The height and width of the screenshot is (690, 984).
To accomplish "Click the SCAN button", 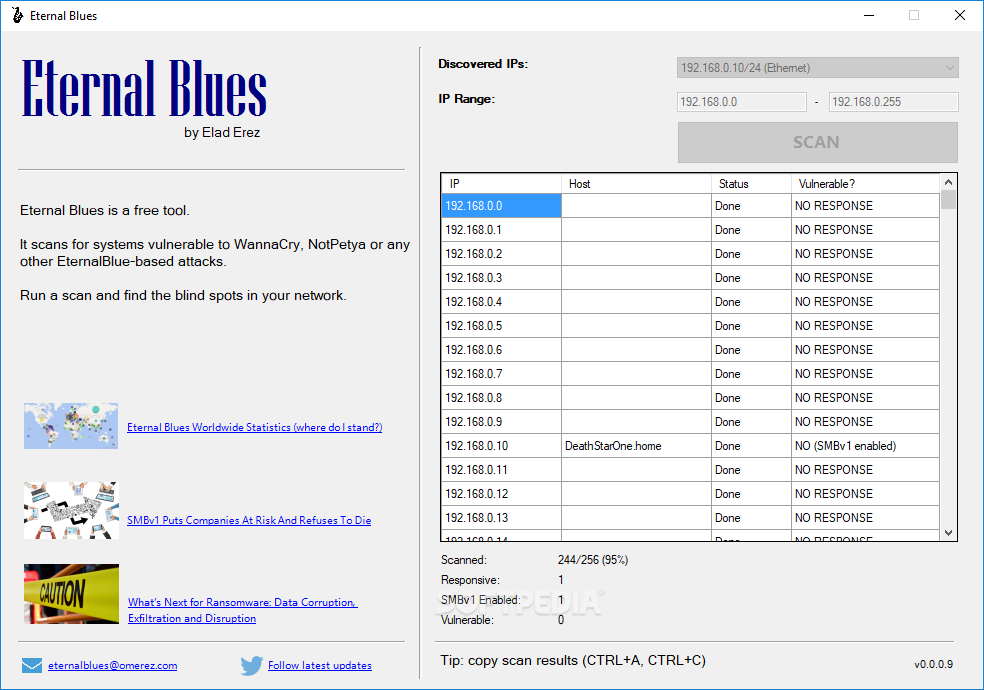I will click(818, 142).
